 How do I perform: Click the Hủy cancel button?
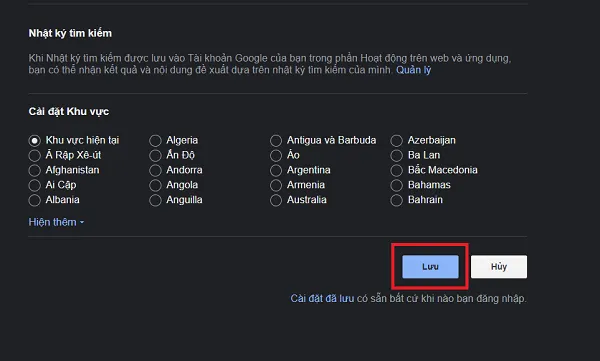(499, 267)
